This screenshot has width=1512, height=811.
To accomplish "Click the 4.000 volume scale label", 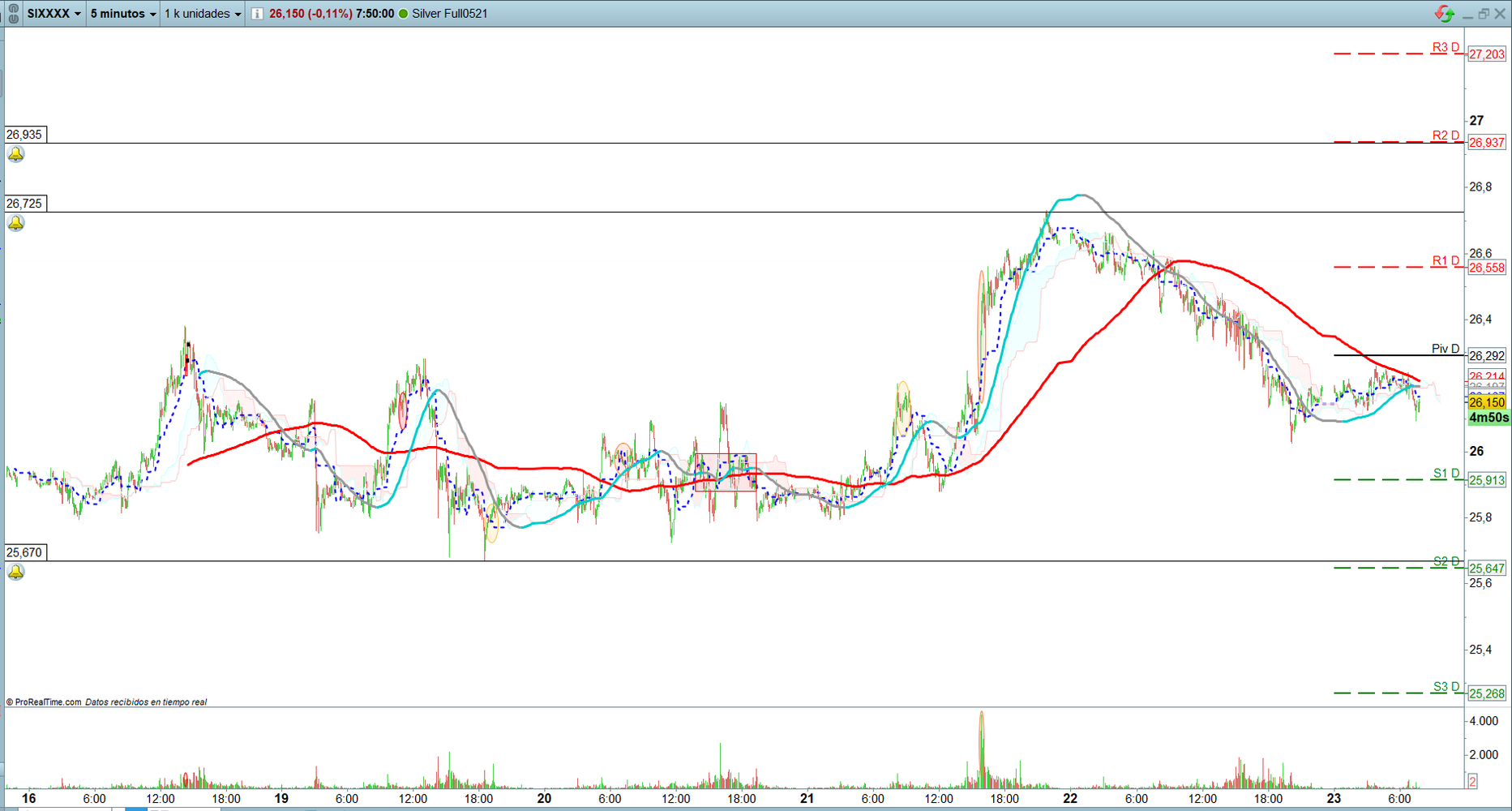I will point(1484,721).
